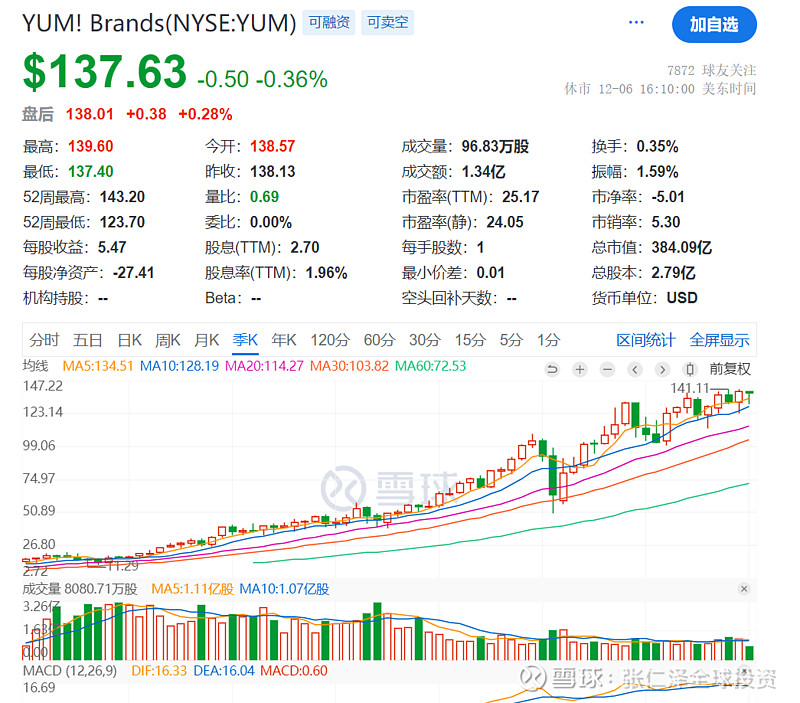
Task: Open the 30分 chart tab
Action: (424, 340)
